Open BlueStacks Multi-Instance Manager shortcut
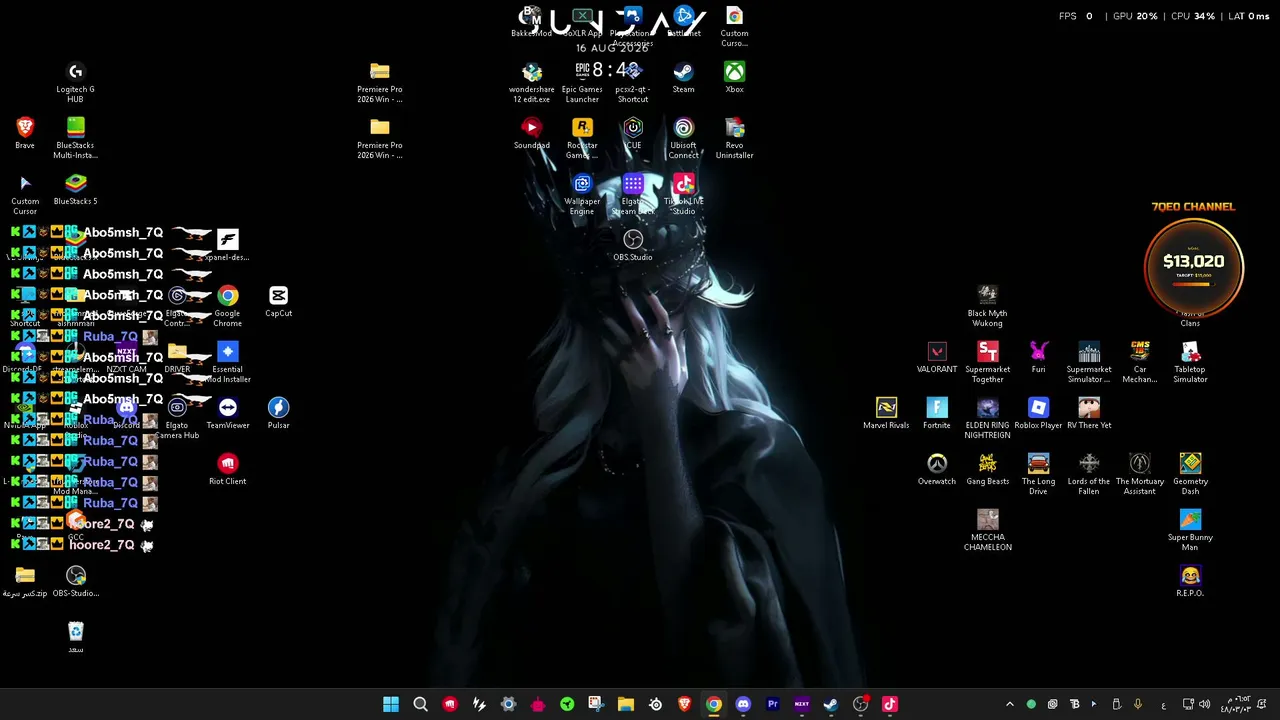The image size is (1280, 720). [x=75, y=138]
